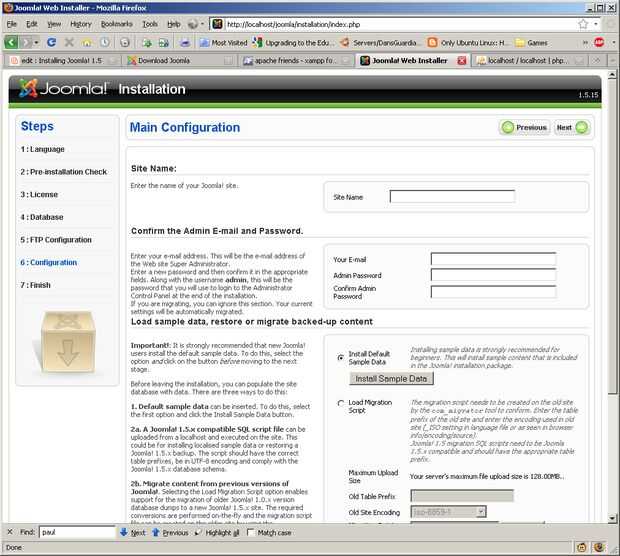Screen dimensions: 620x556
Task: Open the Tools menu
Action: coord(150,24)
